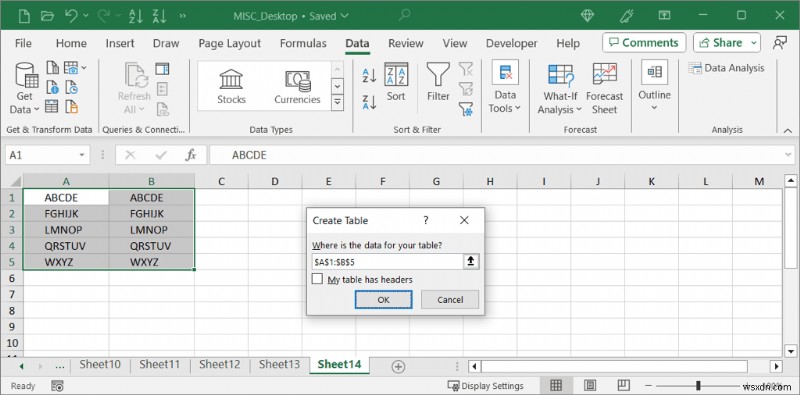This screenshot has width=800, height=395.
Task: Click the Coming Soon megaphone icon
Action: pos(626,16)
